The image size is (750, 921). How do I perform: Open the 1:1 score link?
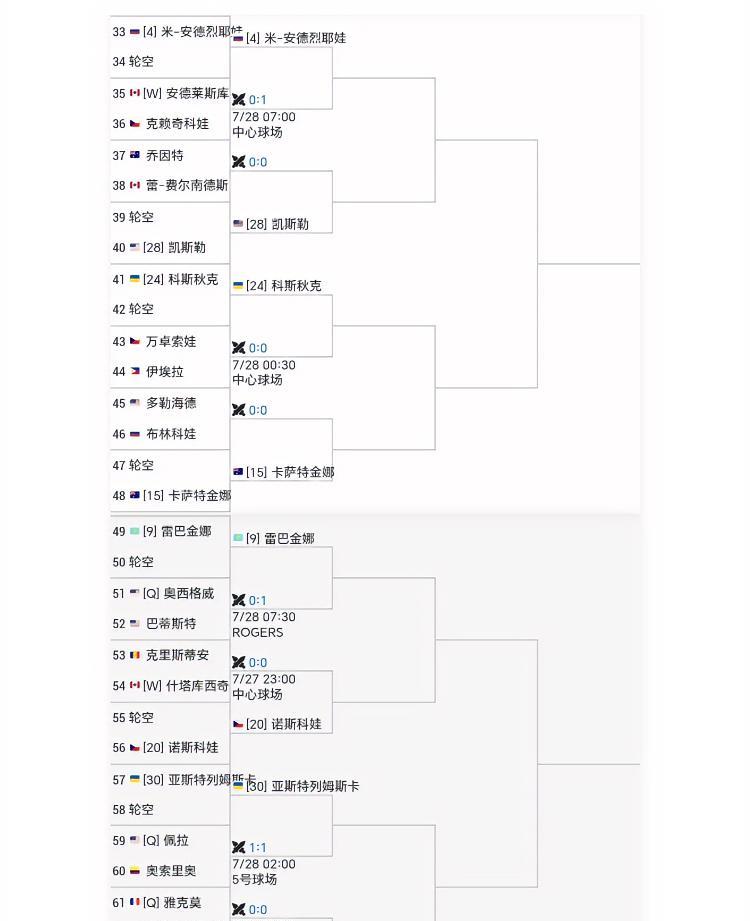(x=258, y=847)
